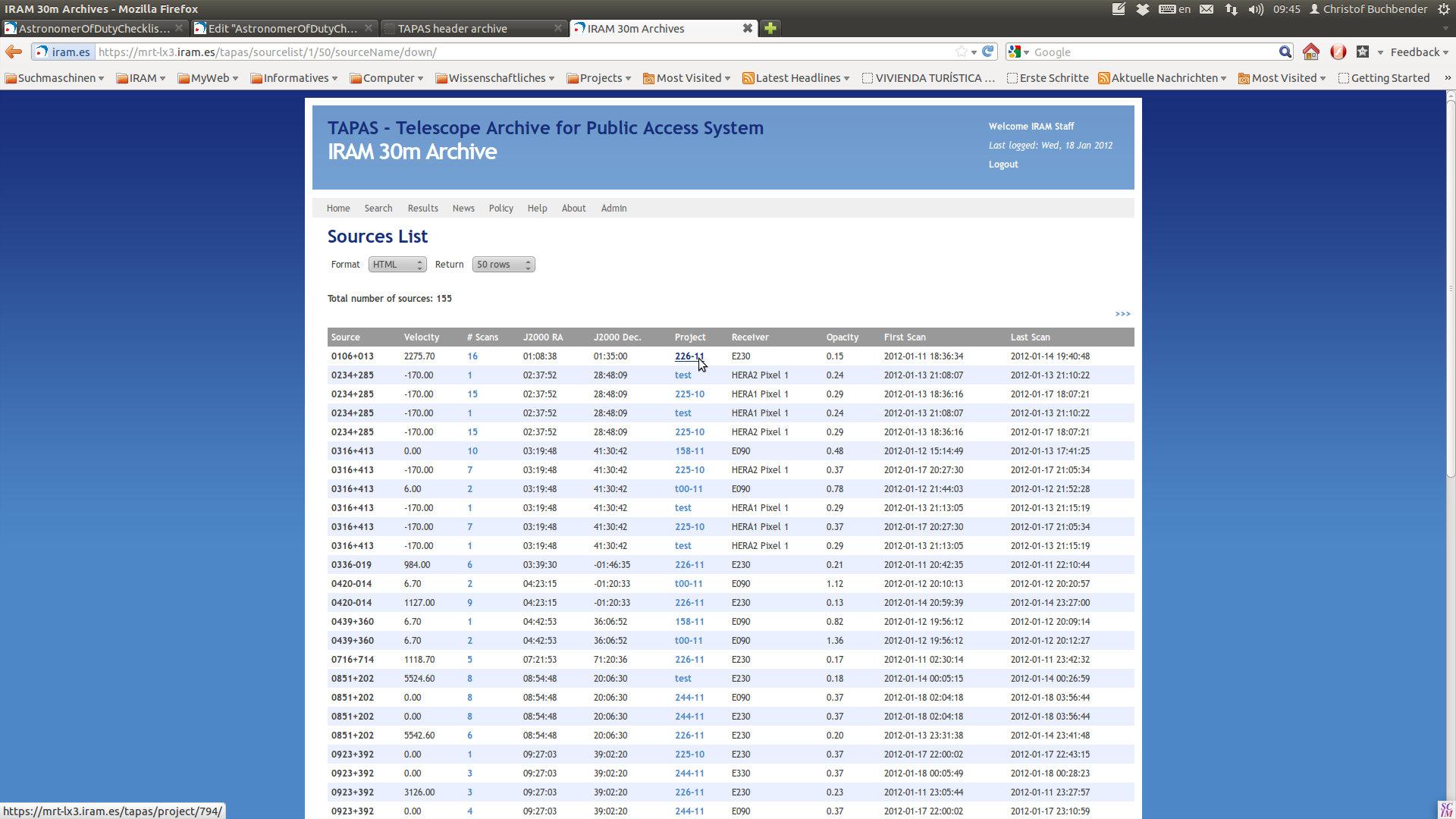
Task: Click the magnifier icon in Google search box
Action: tap(1285, 52)
